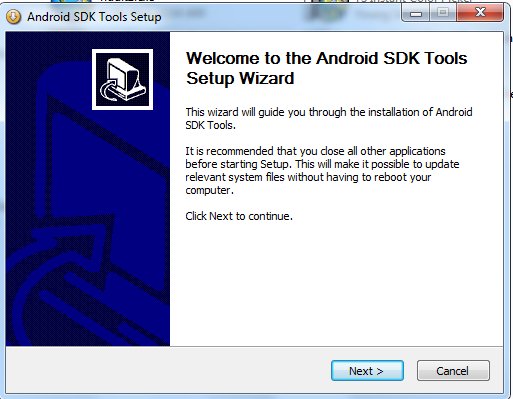
Task: Minimize the Android SDK Tools Setup window
Action: pyautogui.click(x=416, y=13)
